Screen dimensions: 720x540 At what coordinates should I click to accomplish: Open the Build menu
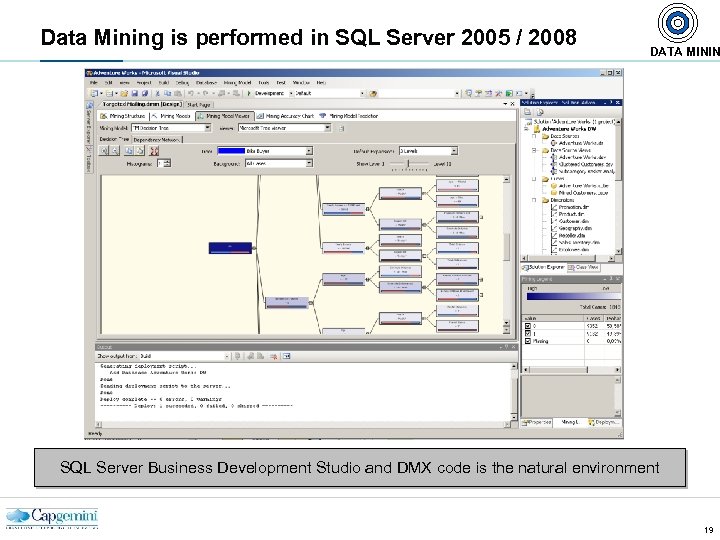[163, 83]
